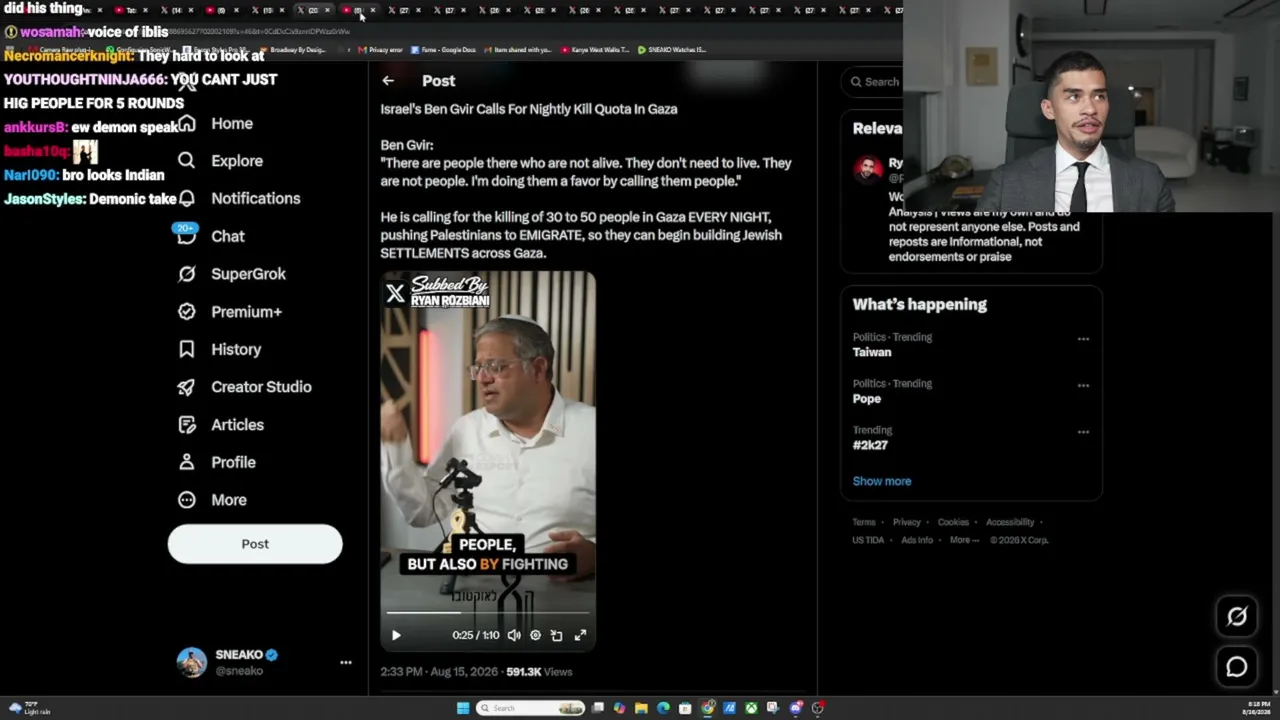Open Discord from the taskbar

[x=795, y=708]
